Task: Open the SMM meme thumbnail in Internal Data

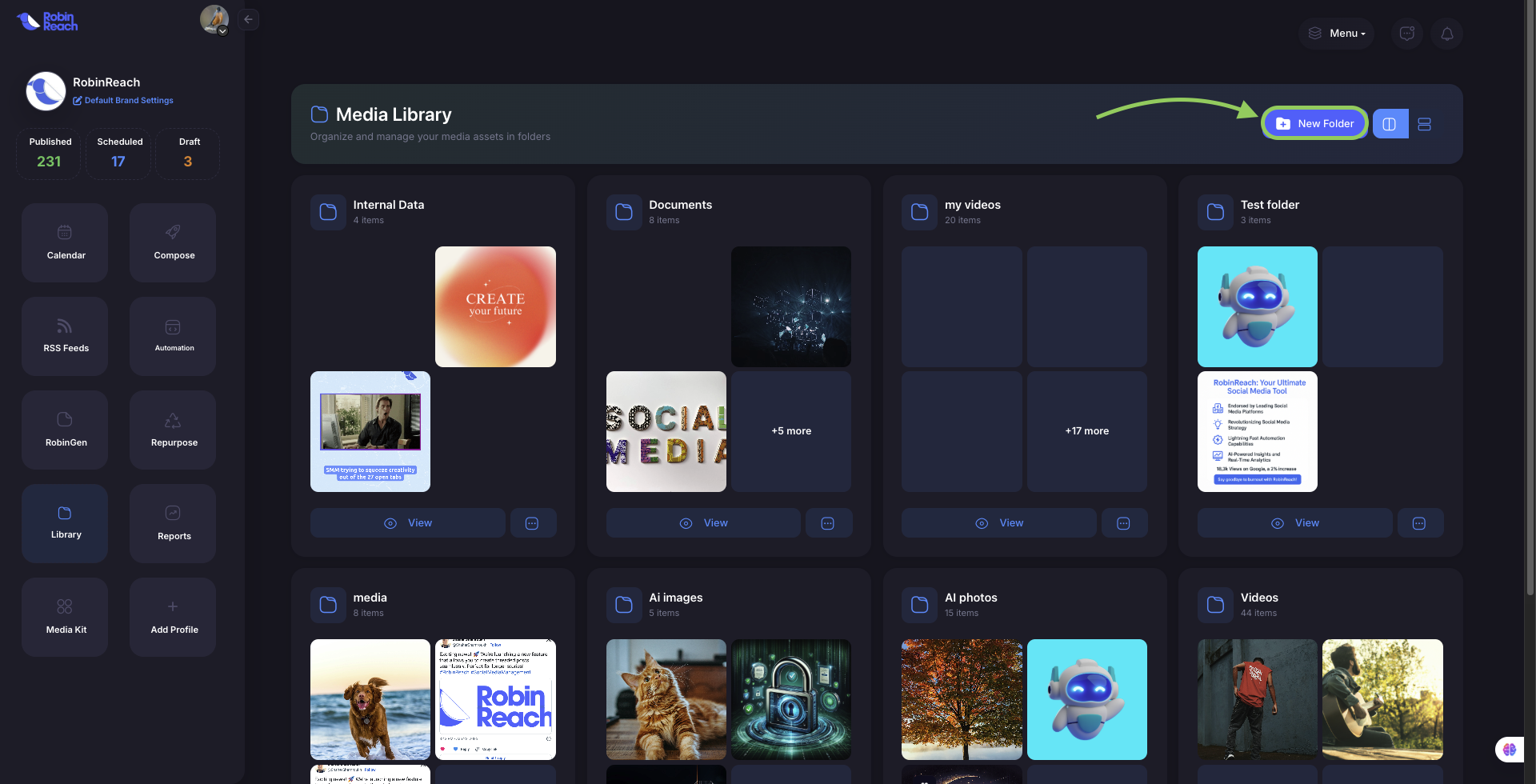Action: coord(370,431)
